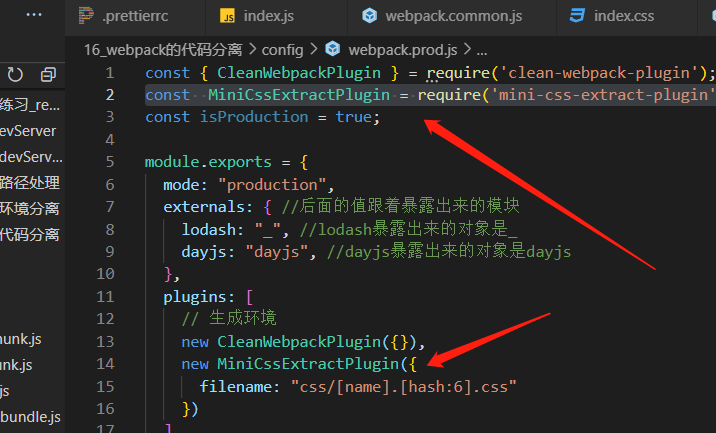Click "css/[name].[hash:6].css" string

click(x=404, y=387)
